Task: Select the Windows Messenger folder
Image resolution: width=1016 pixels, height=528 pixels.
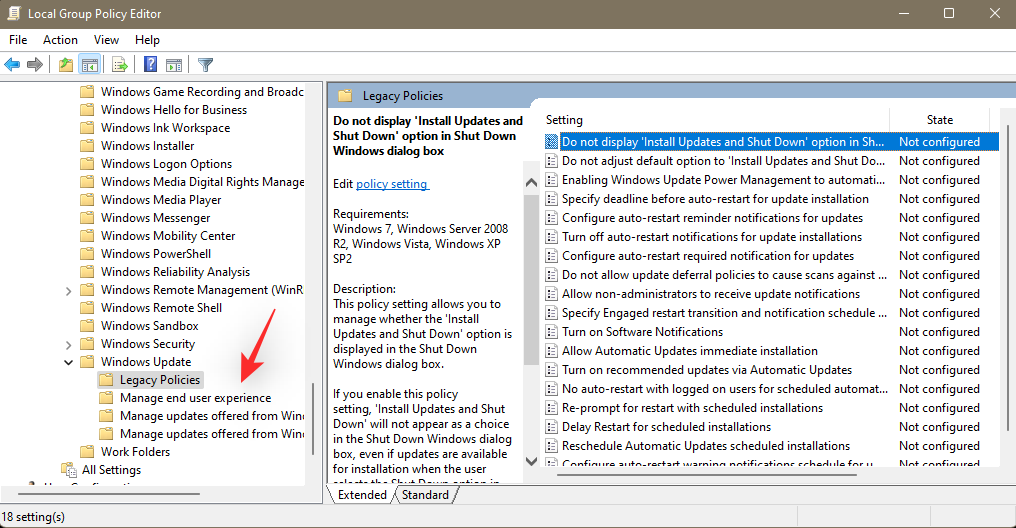Action: (156, 218)
